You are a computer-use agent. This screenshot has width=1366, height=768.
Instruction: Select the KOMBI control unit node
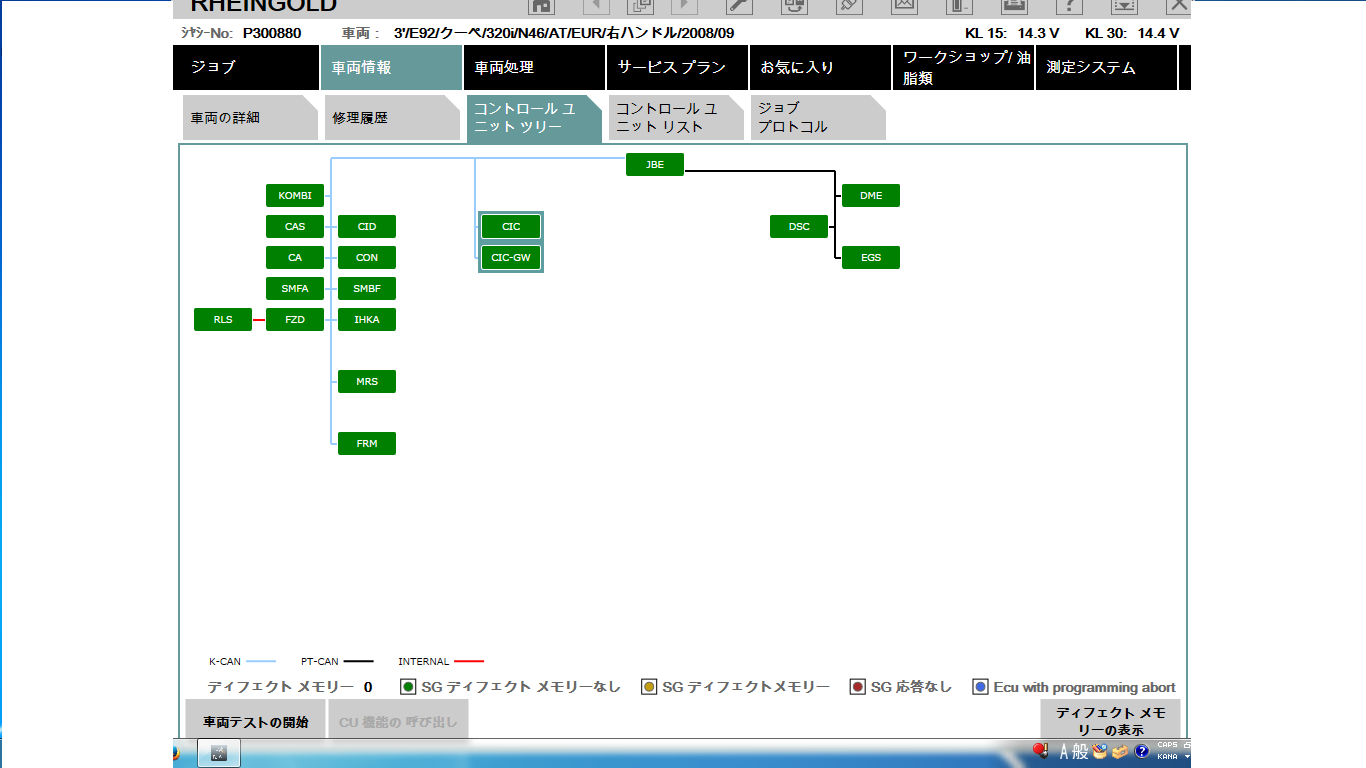[295, 196]
